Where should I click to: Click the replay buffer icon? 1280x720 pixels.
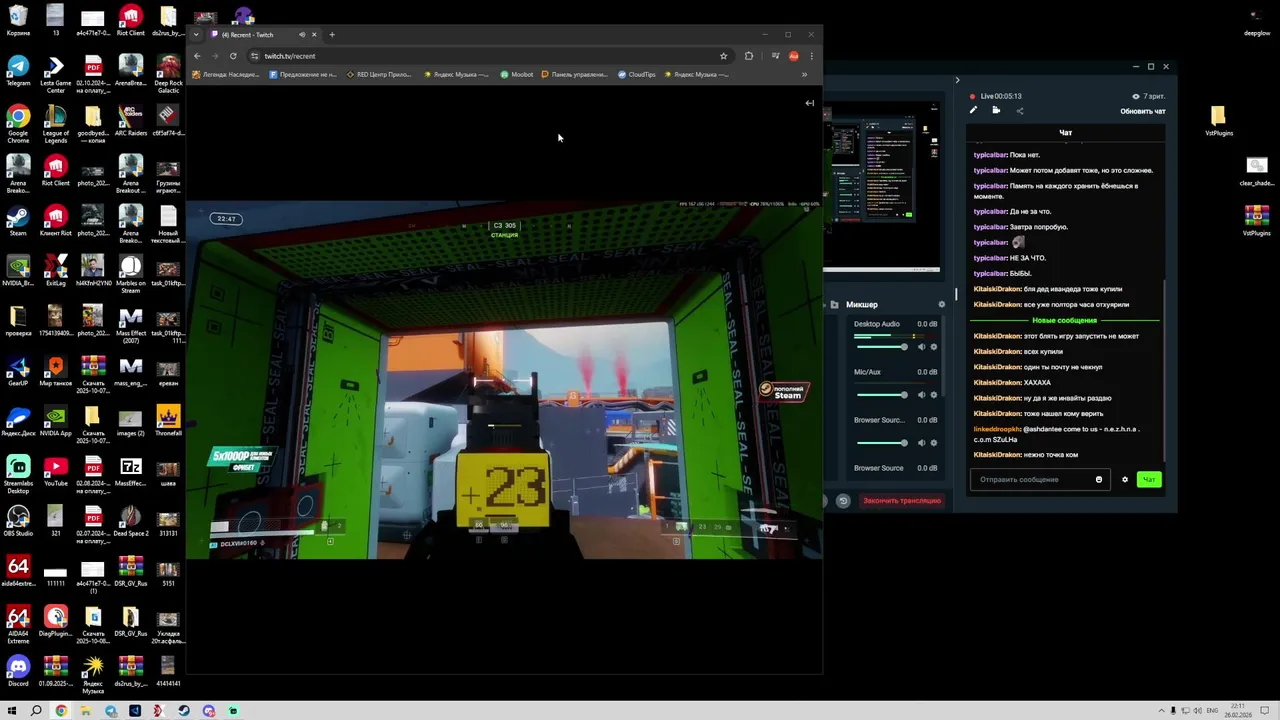pyautogui.click(x=843, y=500)
